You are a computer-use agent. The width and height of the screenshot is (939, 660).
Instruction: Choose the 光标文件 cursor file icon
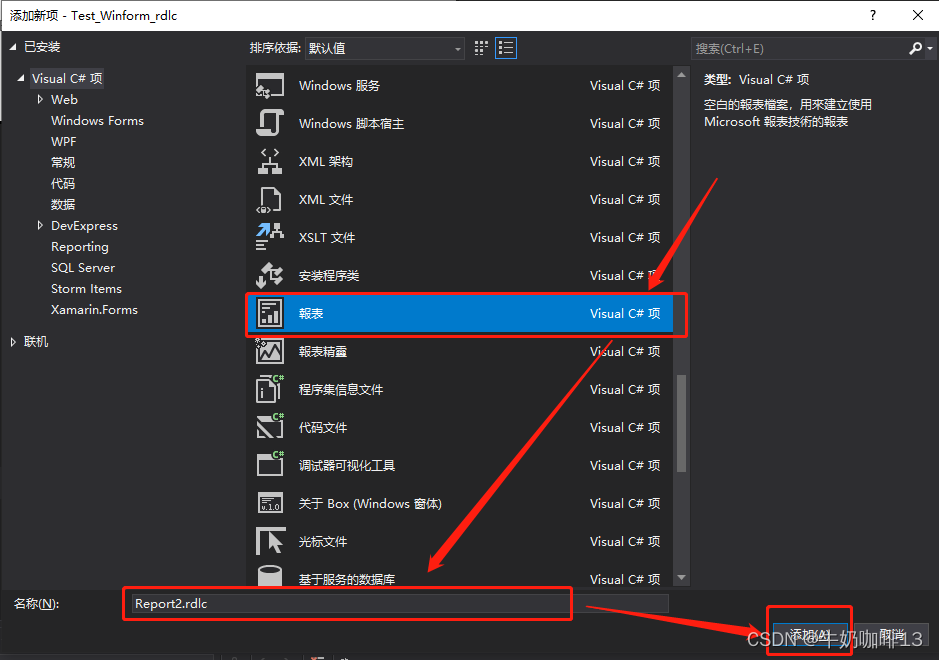[x=269, y=541]
